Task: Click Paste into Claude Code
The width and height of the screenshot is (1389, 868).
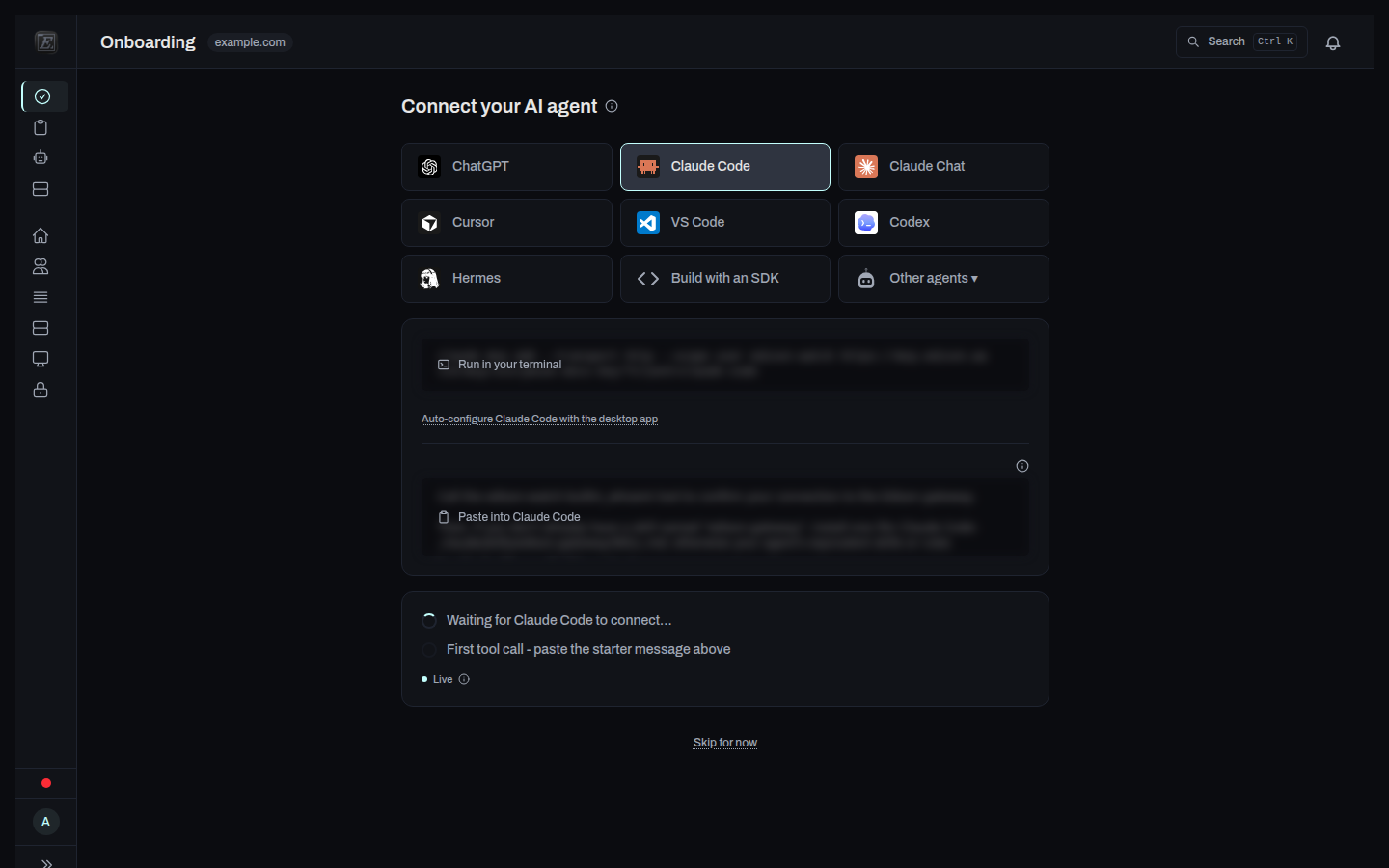Action: (509, 517)
